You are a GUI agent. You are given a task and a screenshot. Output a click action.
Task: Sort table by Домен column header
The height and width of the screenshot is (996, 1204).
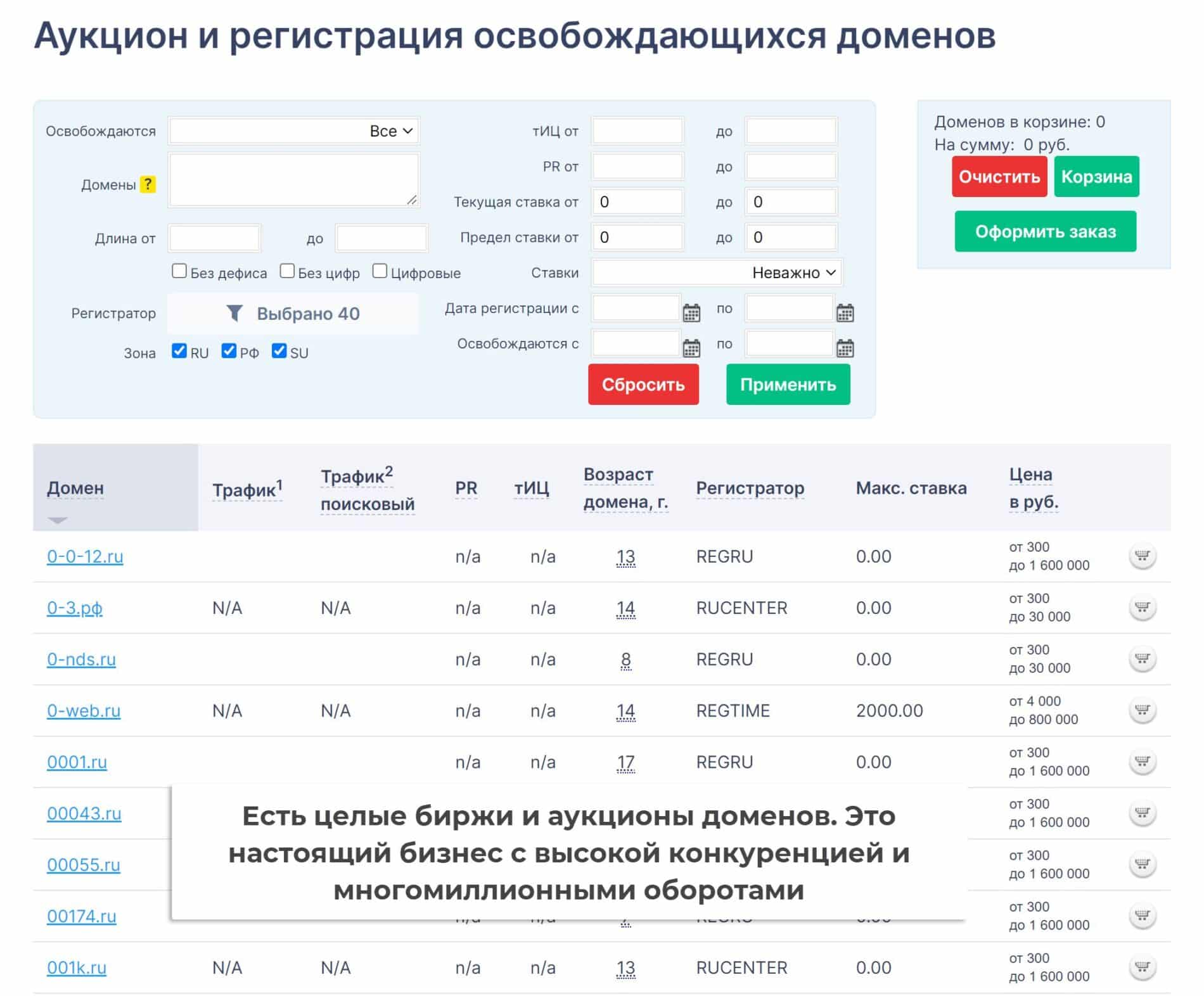[75, 488]
